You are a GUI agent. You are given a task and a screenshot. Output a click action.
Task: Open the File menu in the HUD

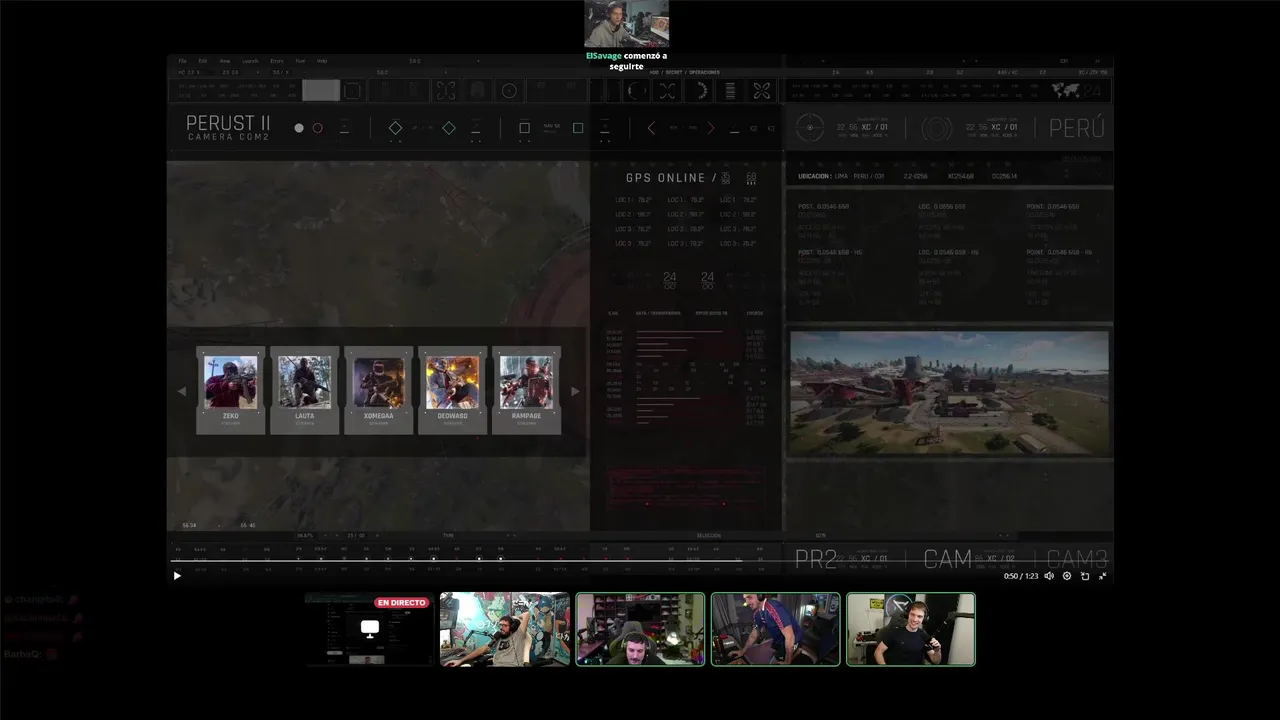click(x=183, y=61)
